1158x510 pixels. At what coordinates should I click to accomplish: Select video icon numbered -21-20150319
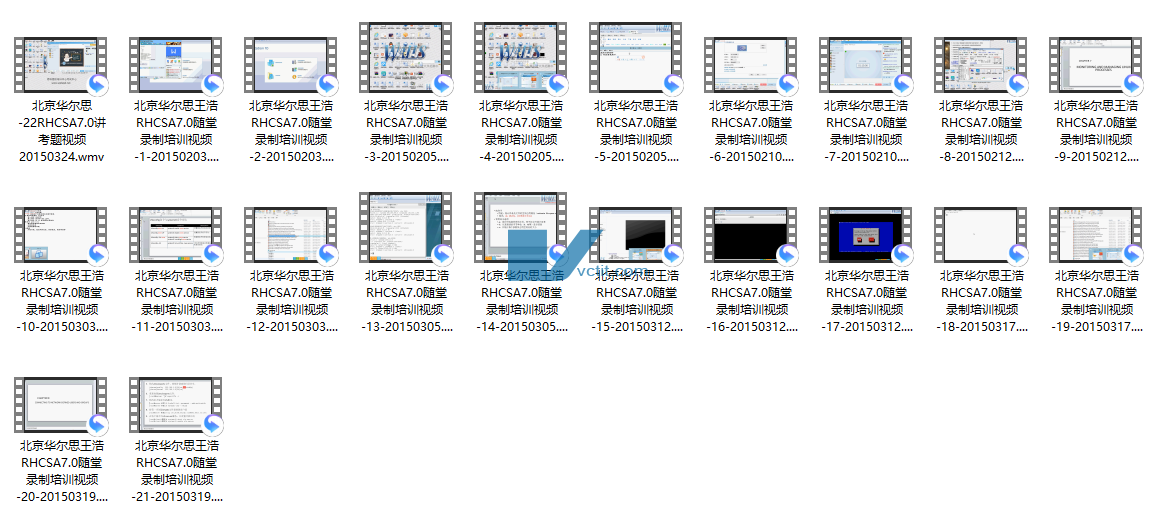(x=177, y=405)
